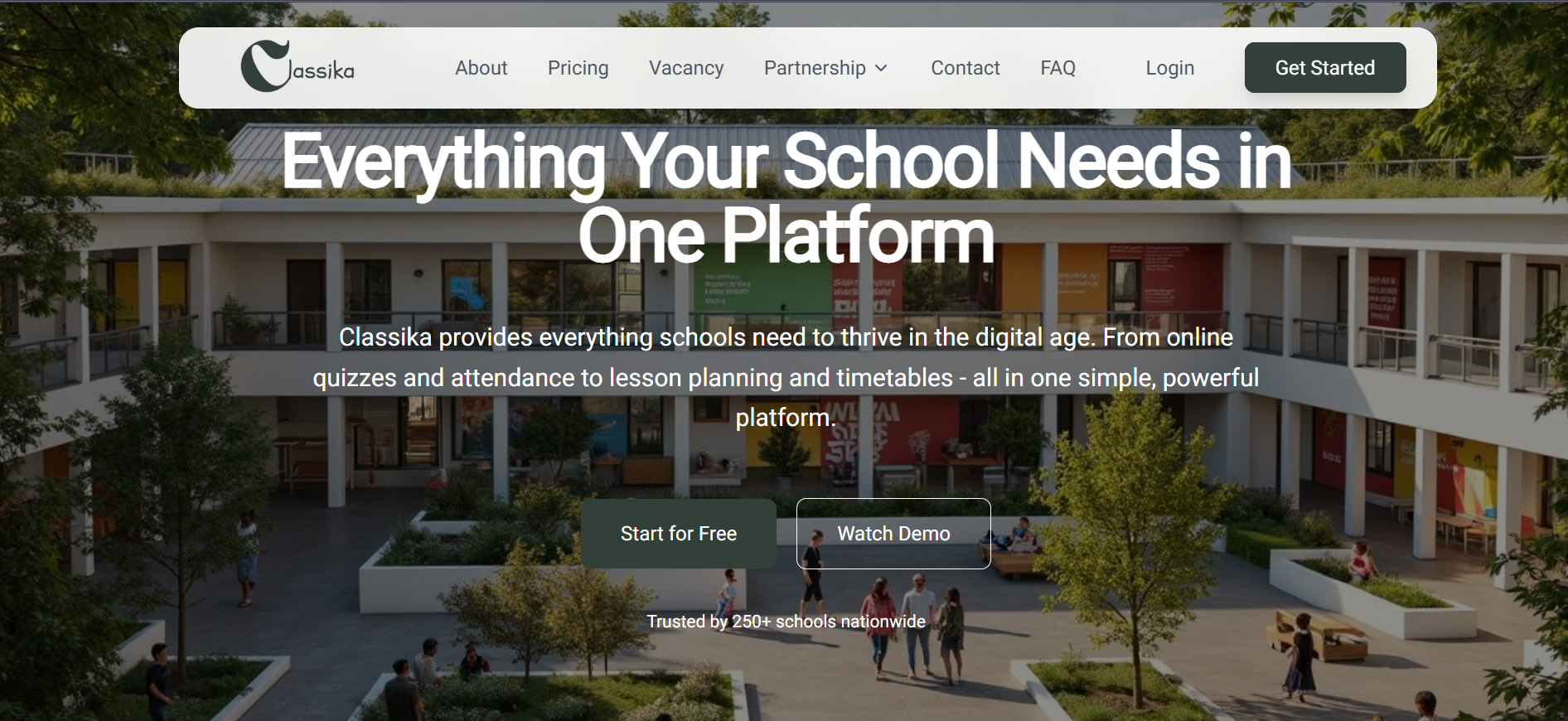Open the About page
Image resolution: width=1568 pixels, height=721 pixels.
481,68
